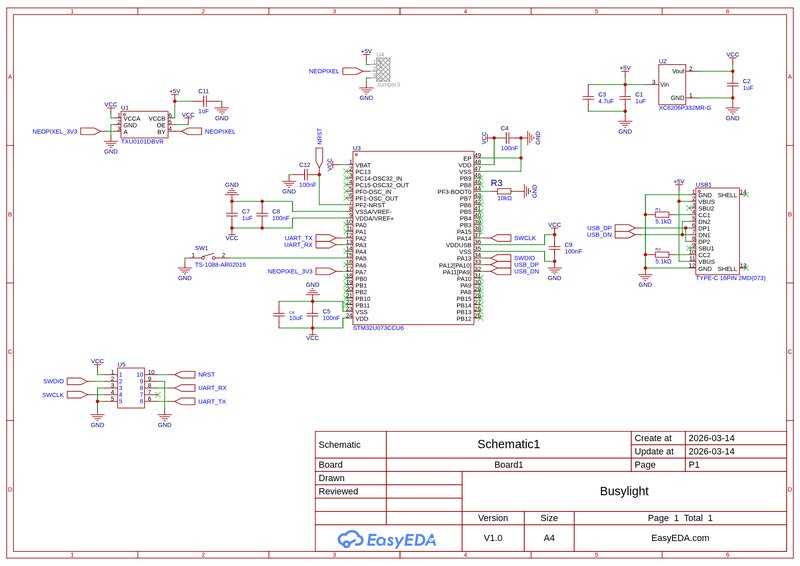Select the USB1 TYPE-C connector symbol
The width and height of the screenshot is (800, 566).
[717, 232]
